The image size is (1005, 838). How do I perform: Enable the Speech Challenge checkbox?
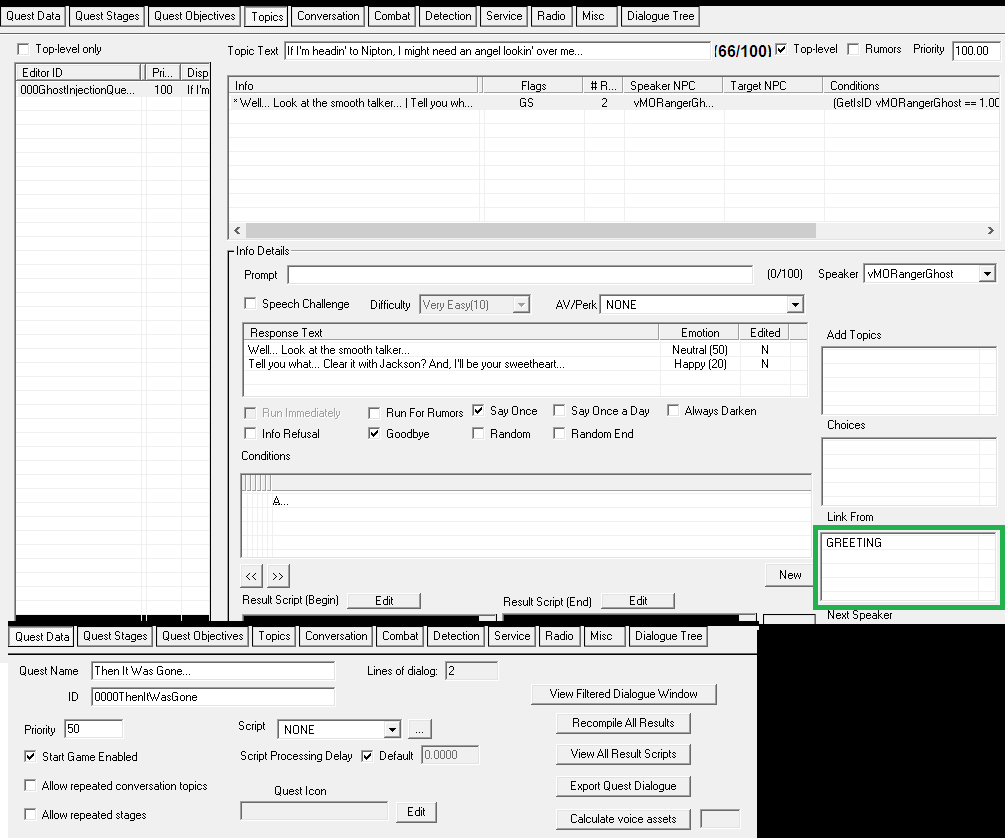point(251,303)
